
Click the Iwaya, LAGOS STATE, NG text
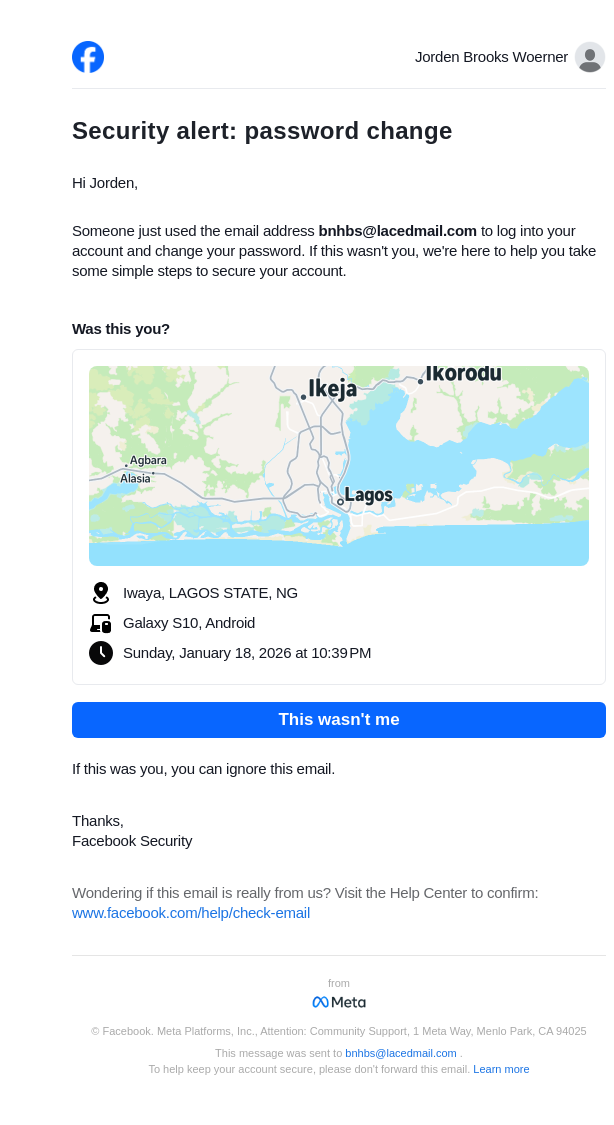(210, 593)
